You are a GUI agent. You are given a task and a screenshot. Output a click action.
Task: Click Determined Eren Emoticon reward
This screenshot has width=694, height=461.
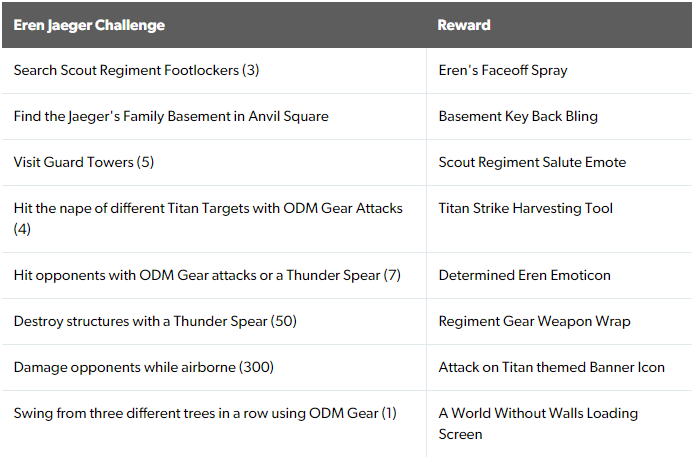[524, 276]
